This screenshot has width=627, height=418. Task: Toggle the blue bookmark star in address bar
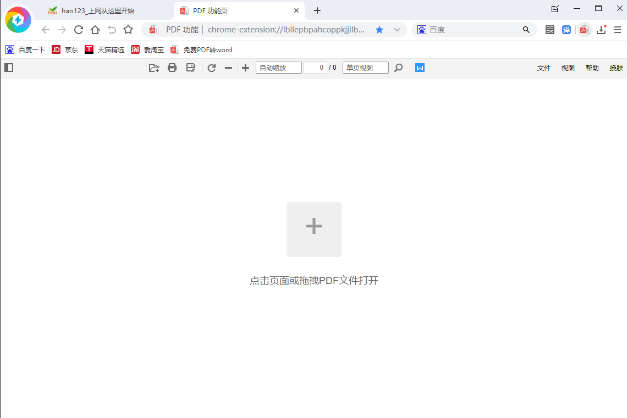pos(379,30)
